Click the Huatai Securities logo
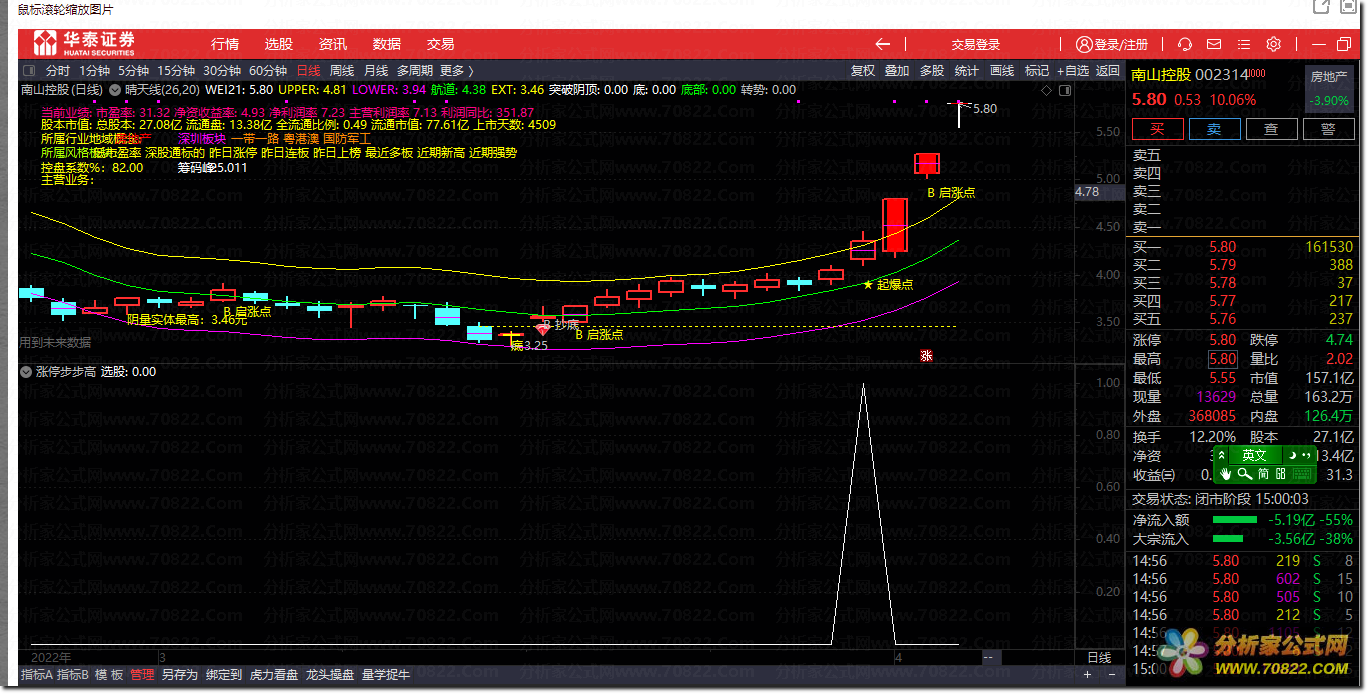1369x694 pixels. [84, 44]
